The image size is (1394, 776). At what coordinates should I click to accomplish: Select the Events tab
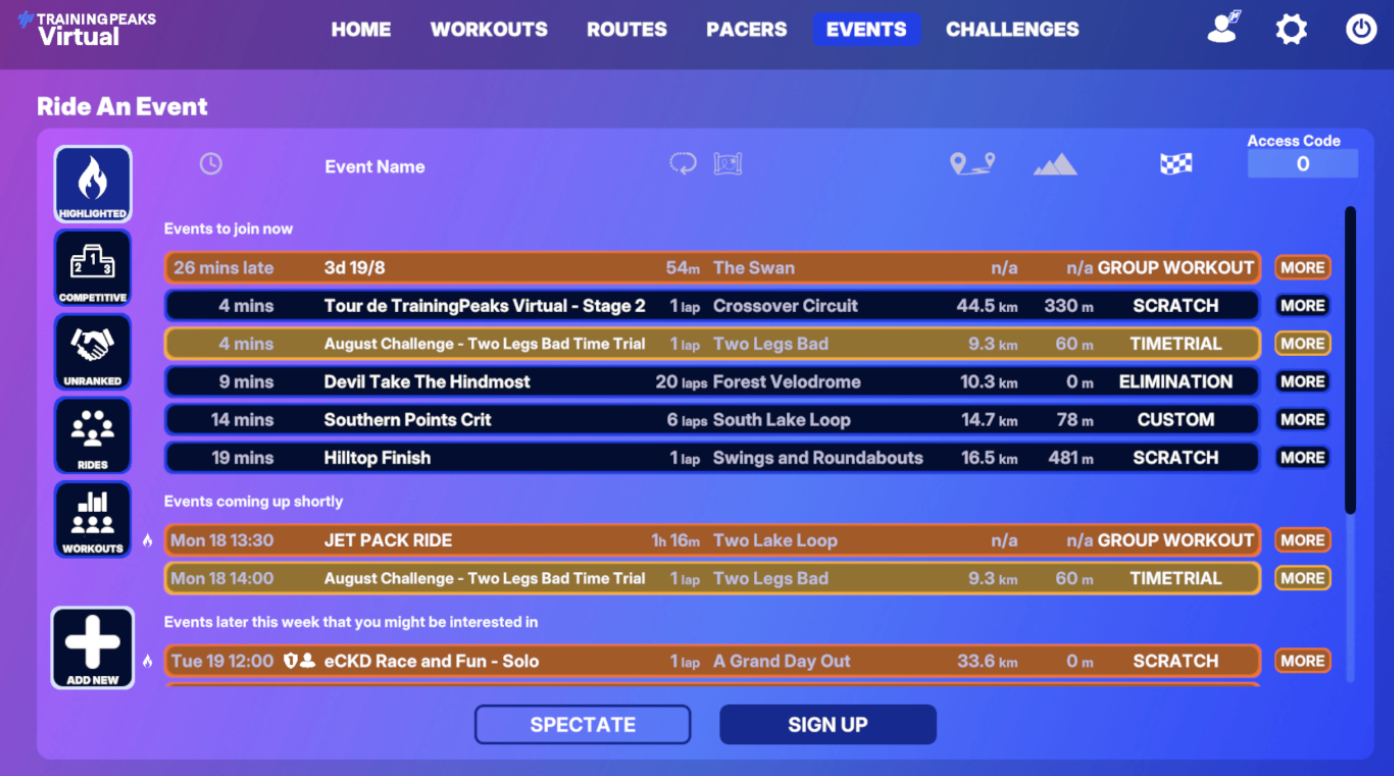coord(867,29)
